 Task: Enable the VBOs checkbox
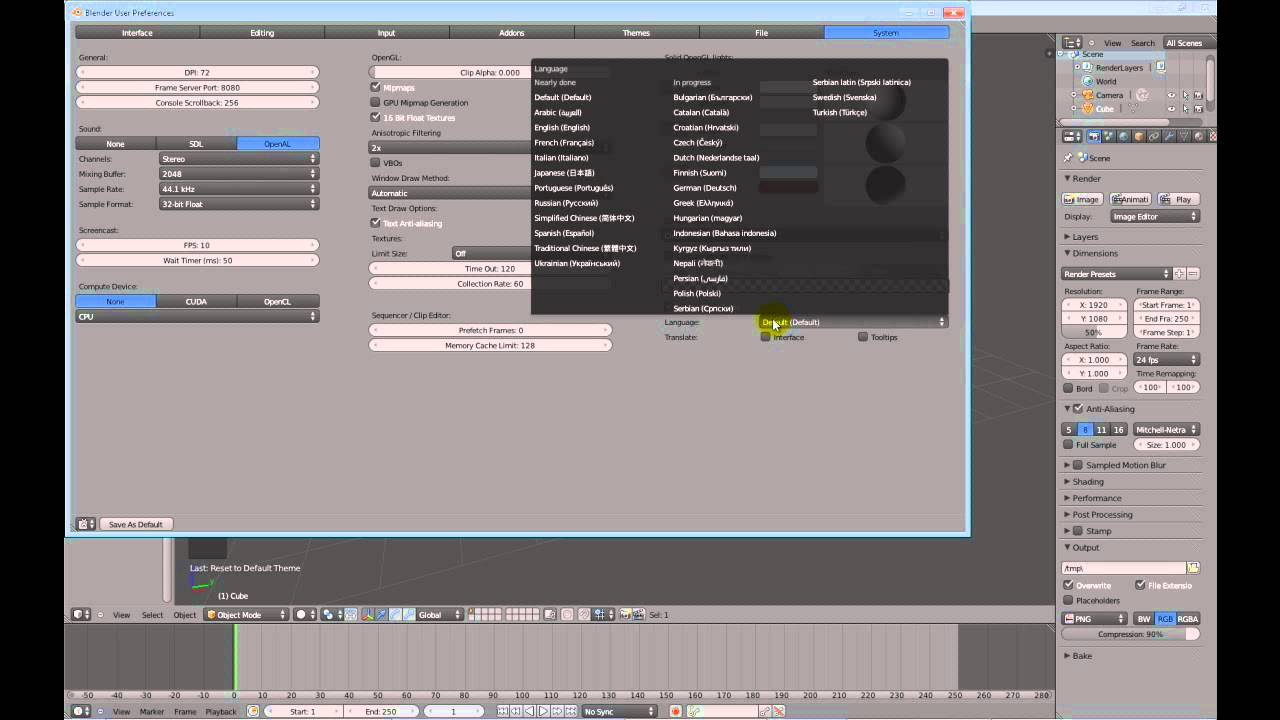[375, 162]
